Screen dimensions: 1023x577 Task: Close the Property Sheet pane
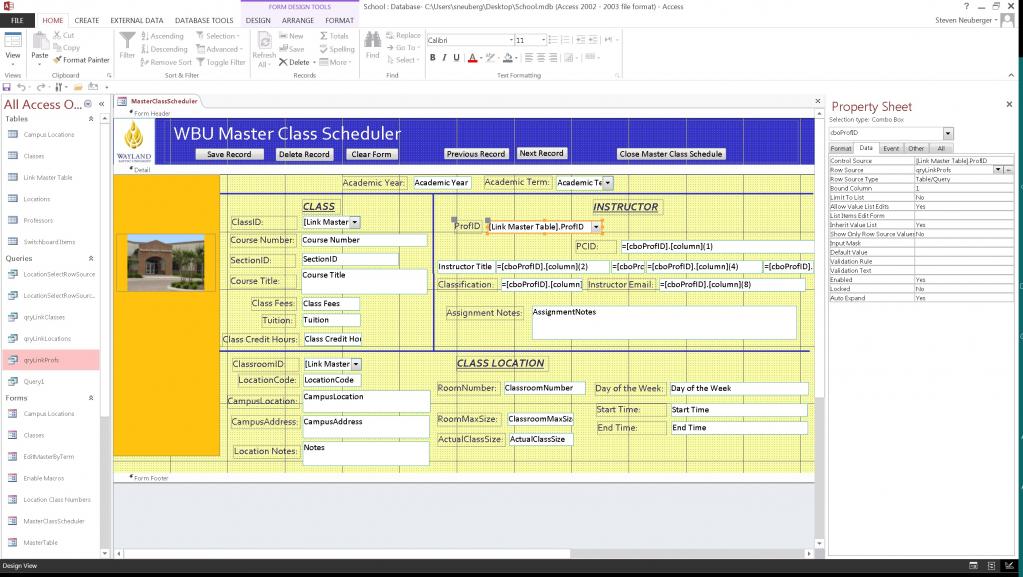pos(1009,104)
